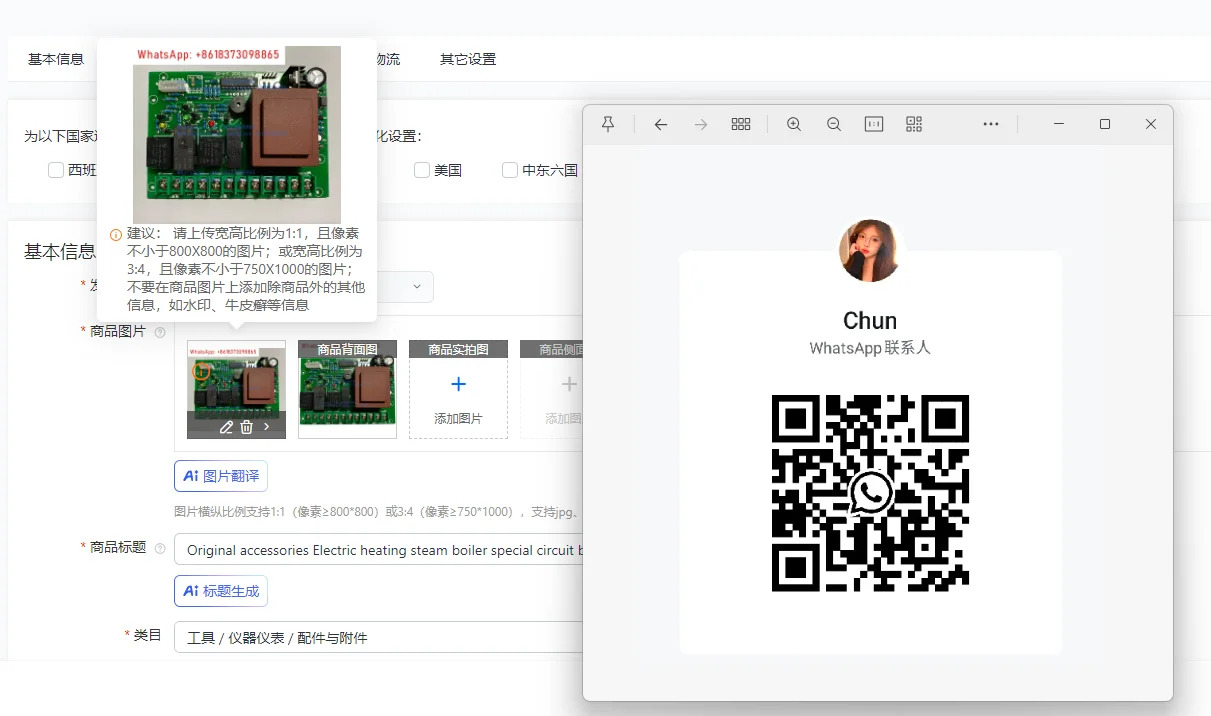1211x716 pixels.
Task: Go forward to next image in viewer
Action: coord(701,124)
